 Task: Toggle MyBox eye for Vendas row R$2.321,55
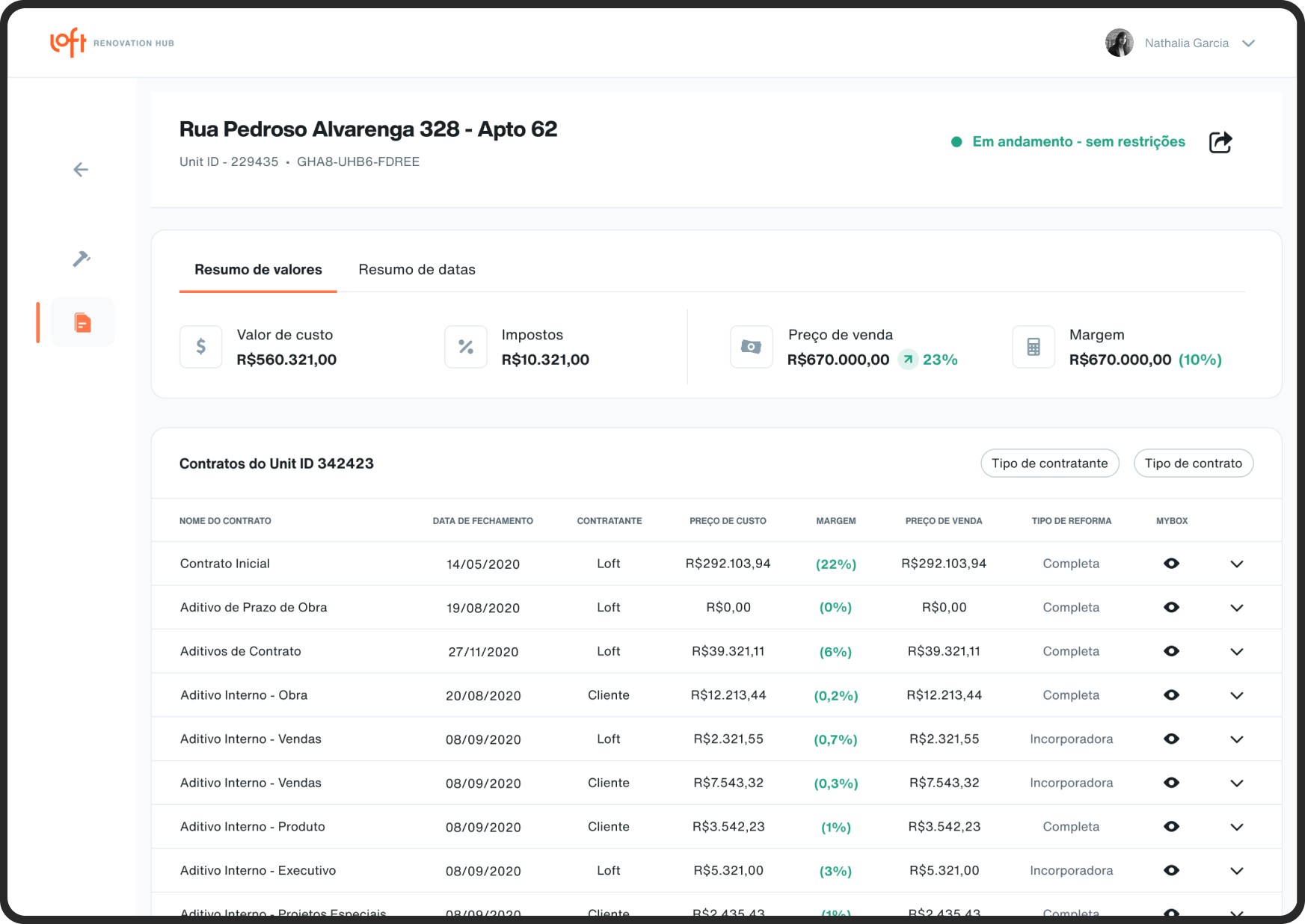click(1172, 739)
